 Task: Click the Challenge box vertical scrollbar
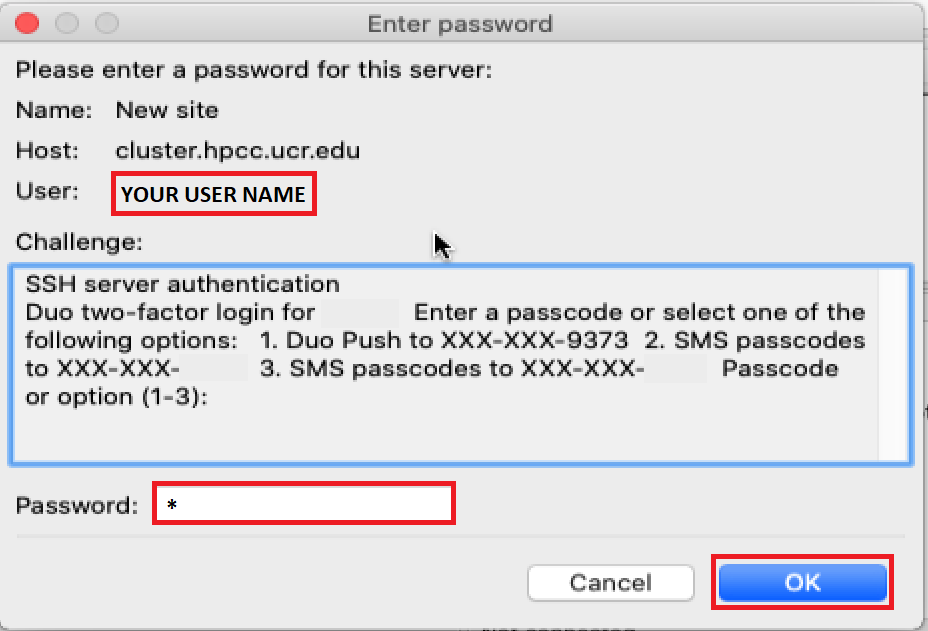893,363
